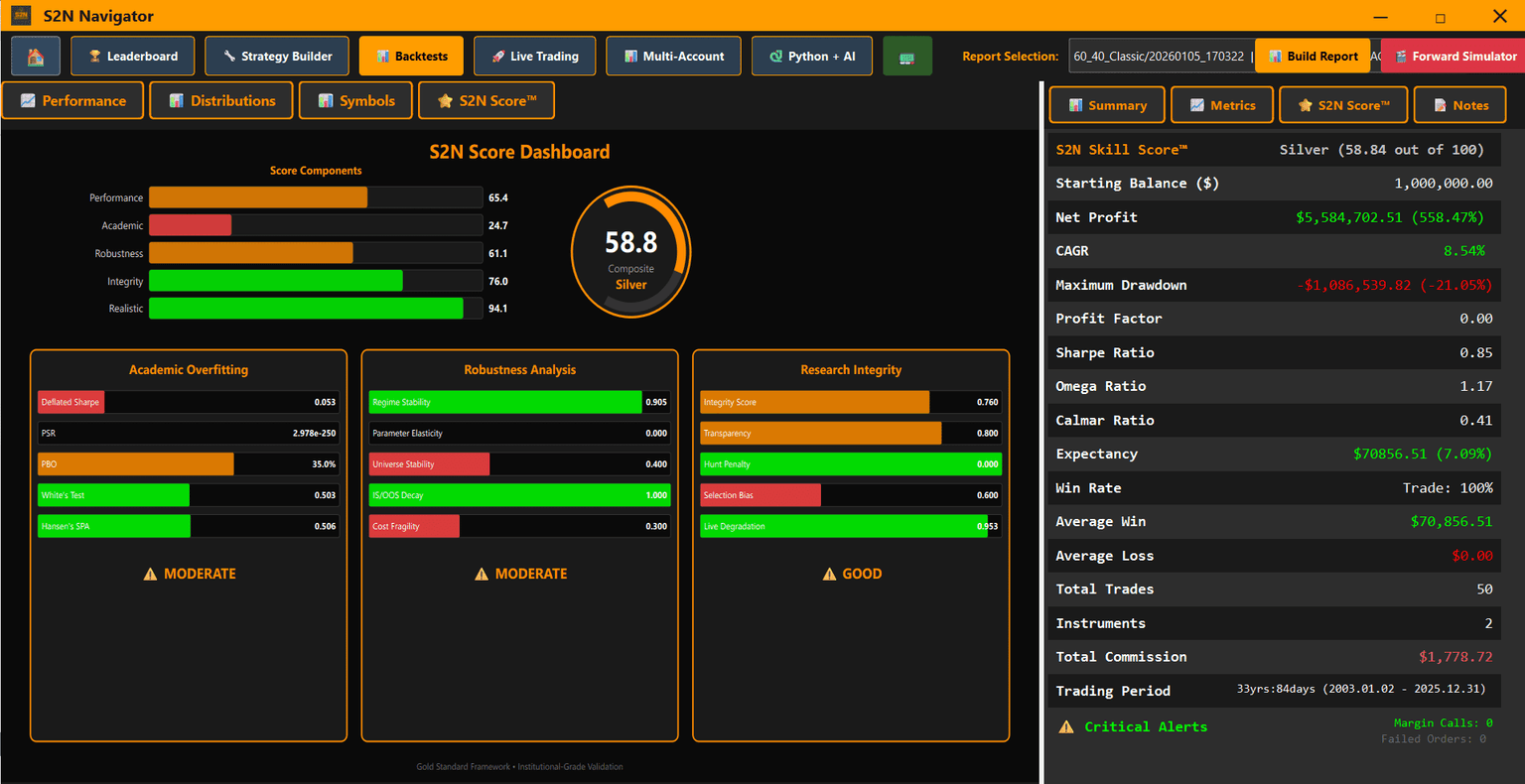
Task: Click the Regime Stability green bar
Action: [x=504, y=402]
